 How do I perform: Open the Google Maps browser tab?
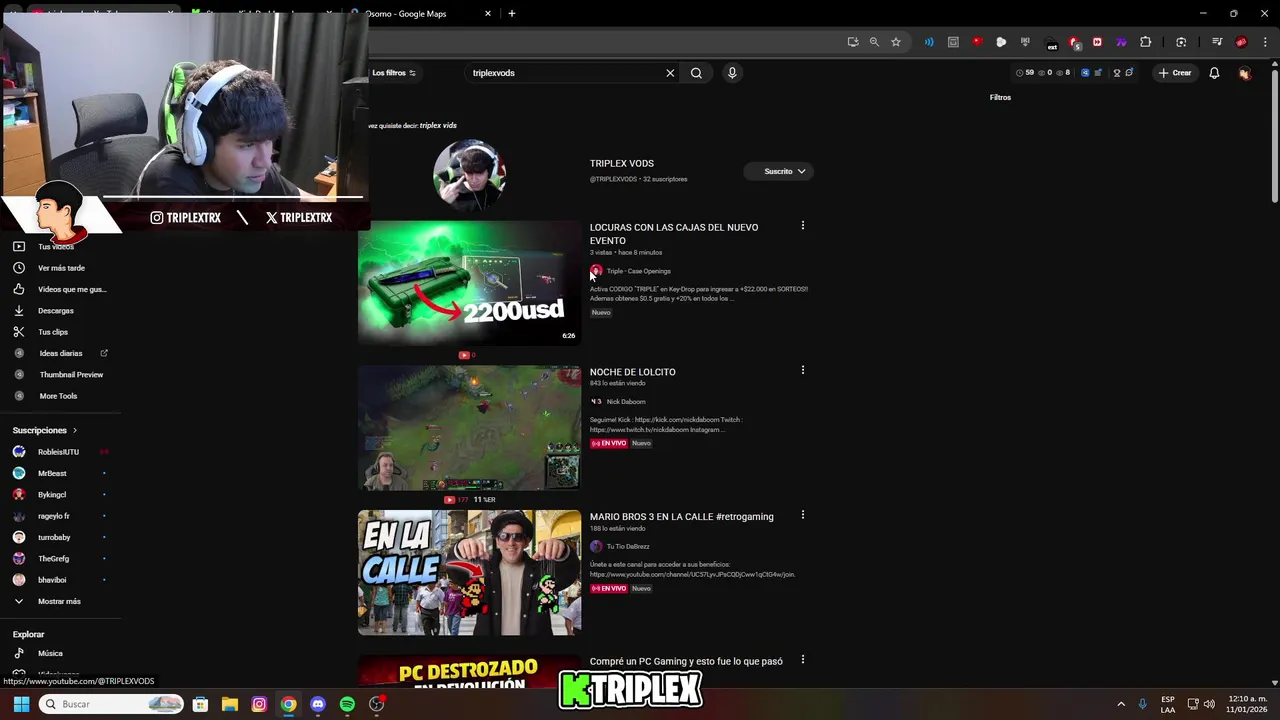pyautogui.click(x=420, y=14)
